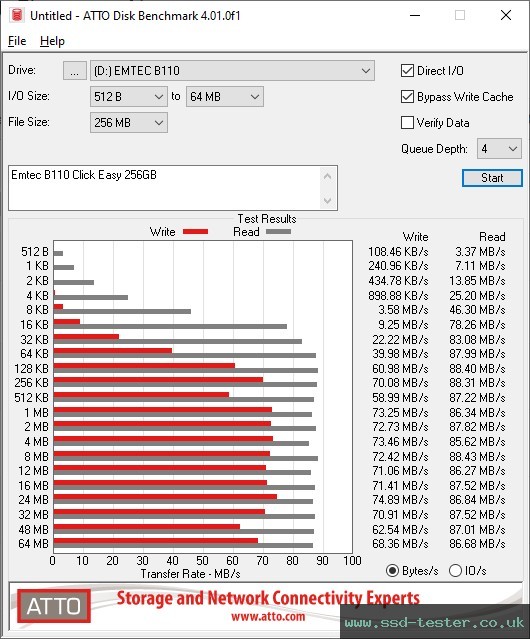Image resolution: width=530 pixels, height=639 pixels.
Task: Click the description box scroll up arrow
Action: [x=328, y=176]
